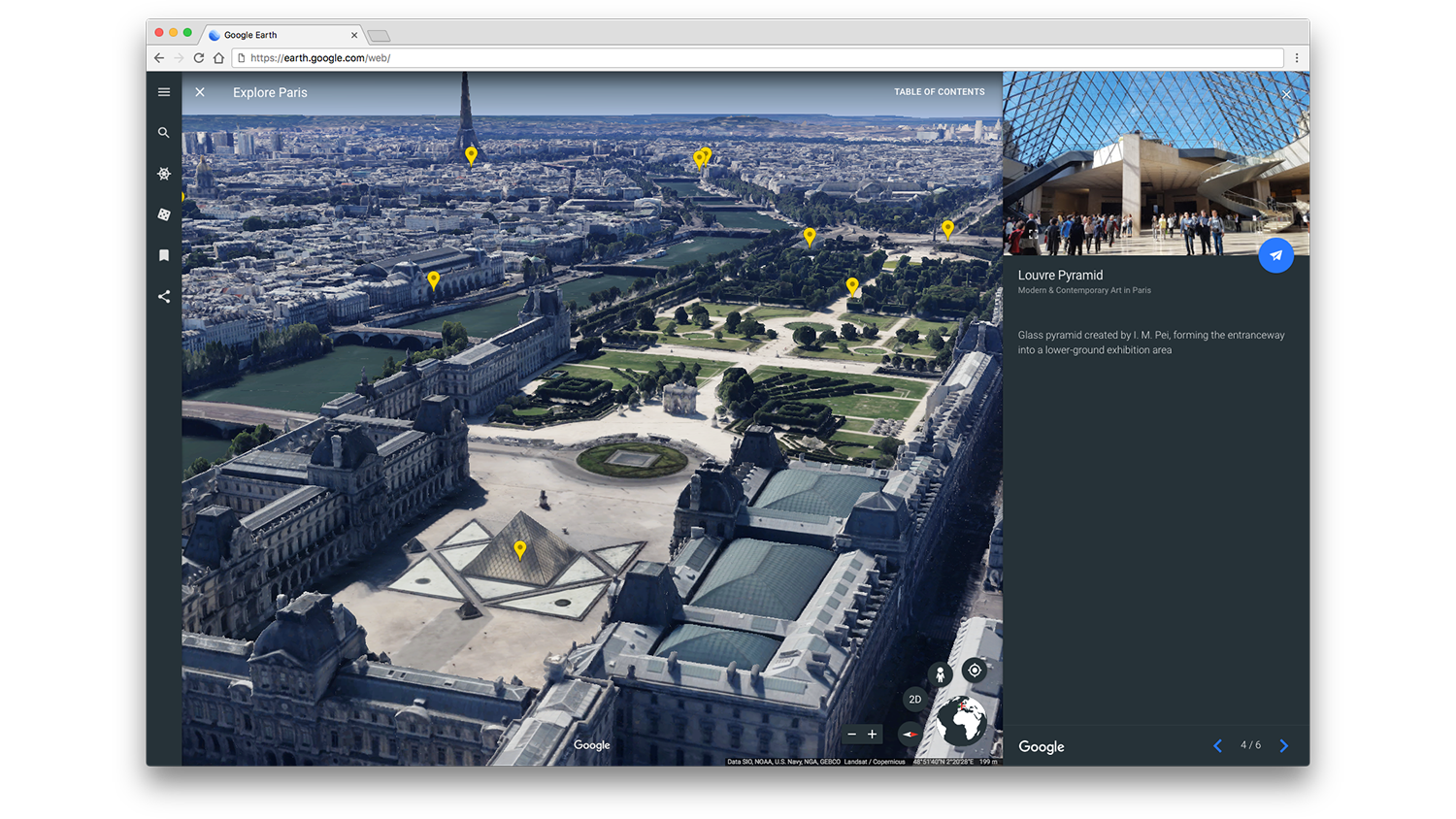The image size is (1456, 819).
Task: Activate the Street View pegman
Action: pyautogui.click(x=940, y=675)
